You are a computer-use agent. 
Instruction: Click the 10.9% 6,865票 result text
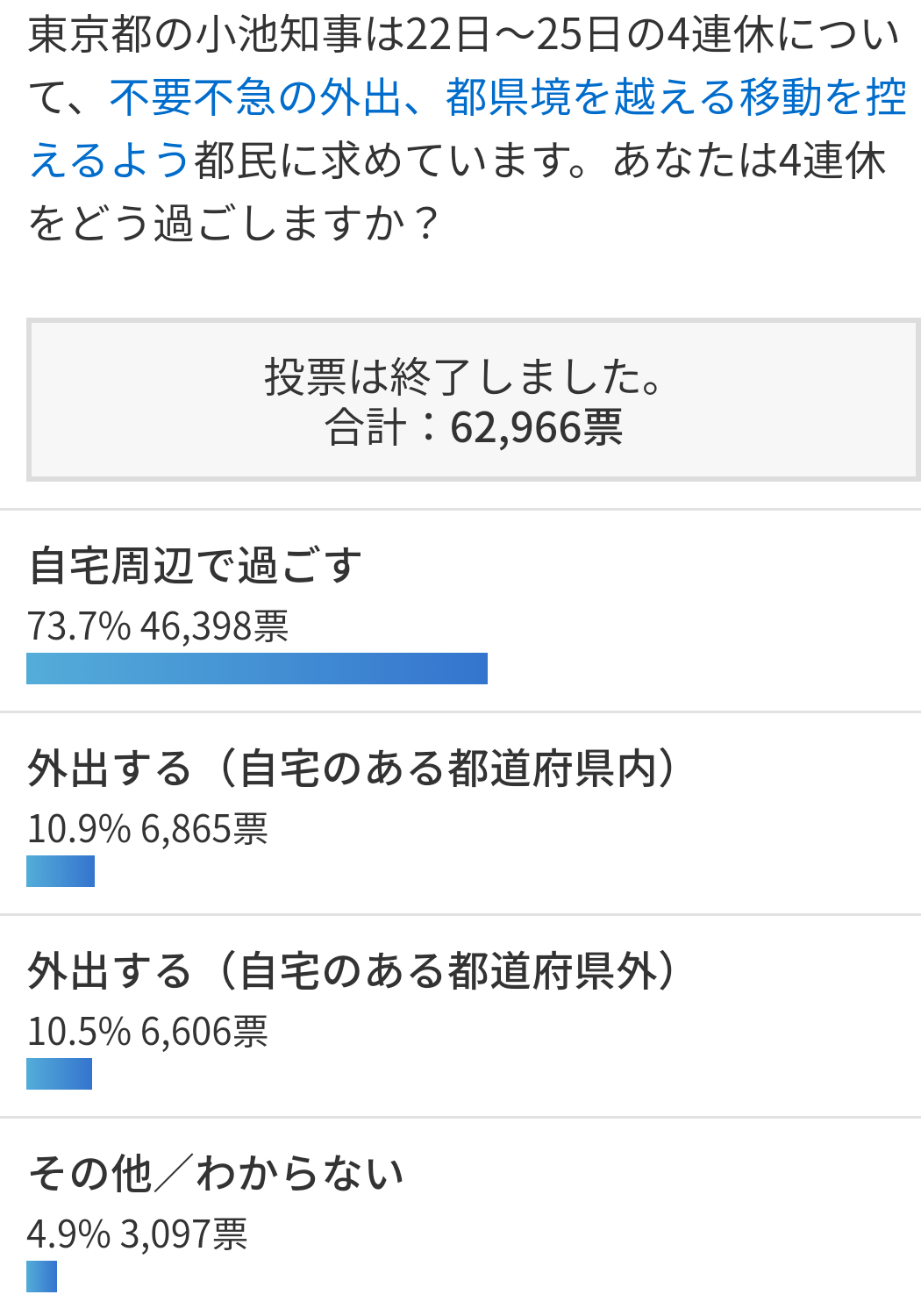point(147,829)
